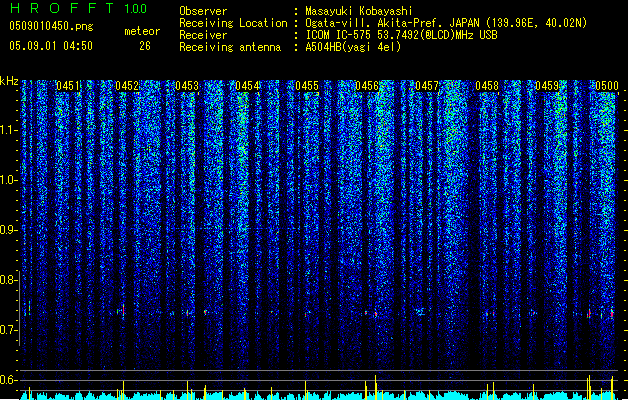Click the 0454 time marker
Viewport: 629px width, 400px height.
click(x=247, y=86)
